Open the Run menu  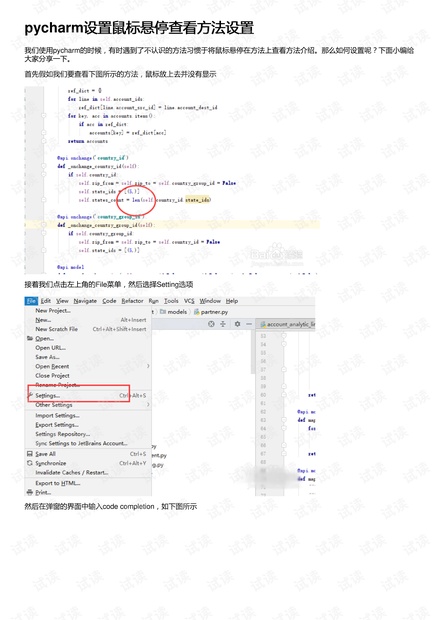[x=153, y=301]
